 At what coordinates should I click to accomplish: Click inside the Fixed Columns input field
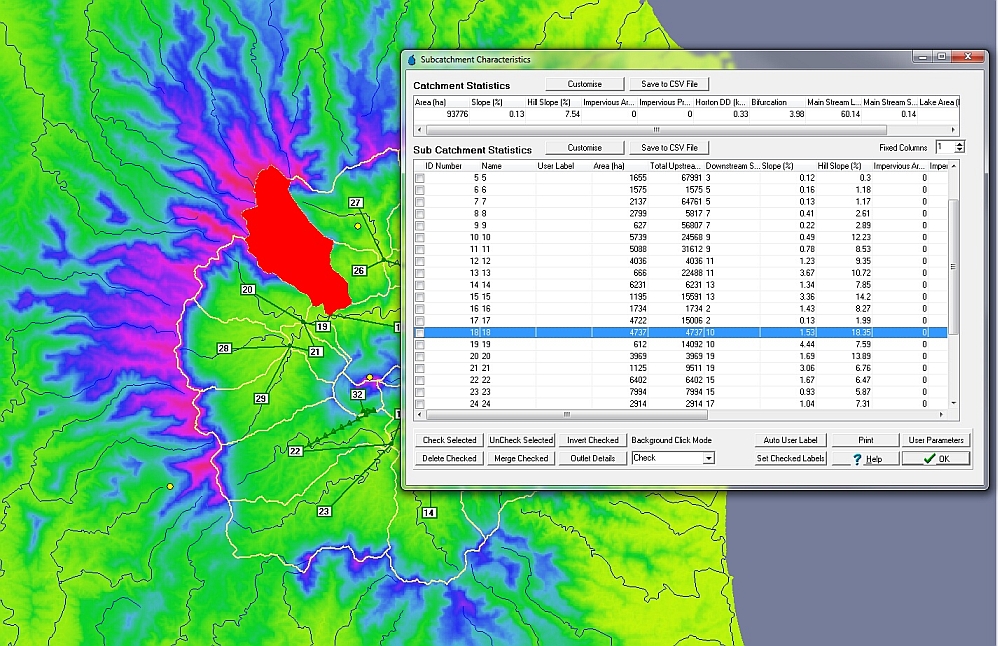944,147
